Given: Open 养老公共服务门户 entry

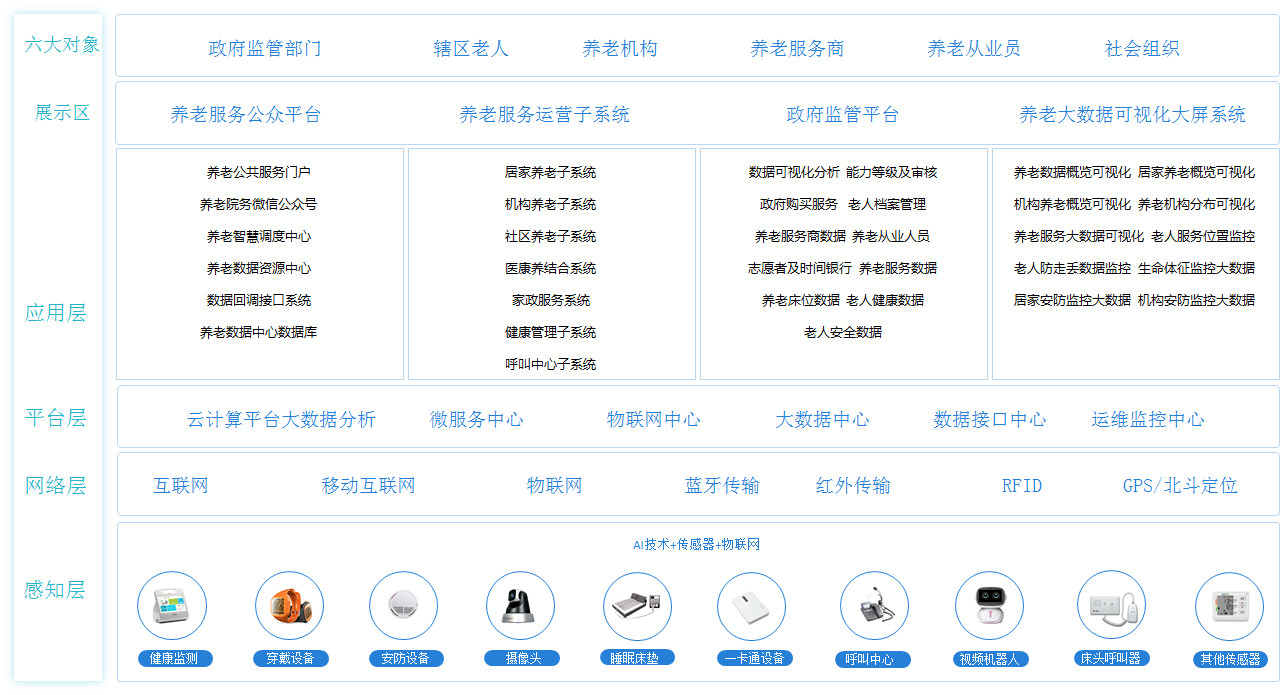Looking at the screenshot, I should click(258, 172).
